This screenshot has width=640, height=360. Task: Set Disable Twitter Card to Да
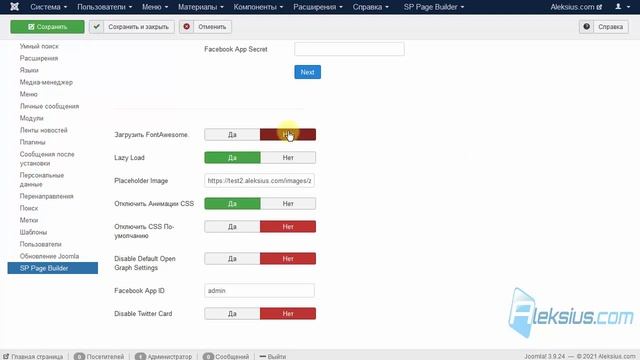coord(232,313)
